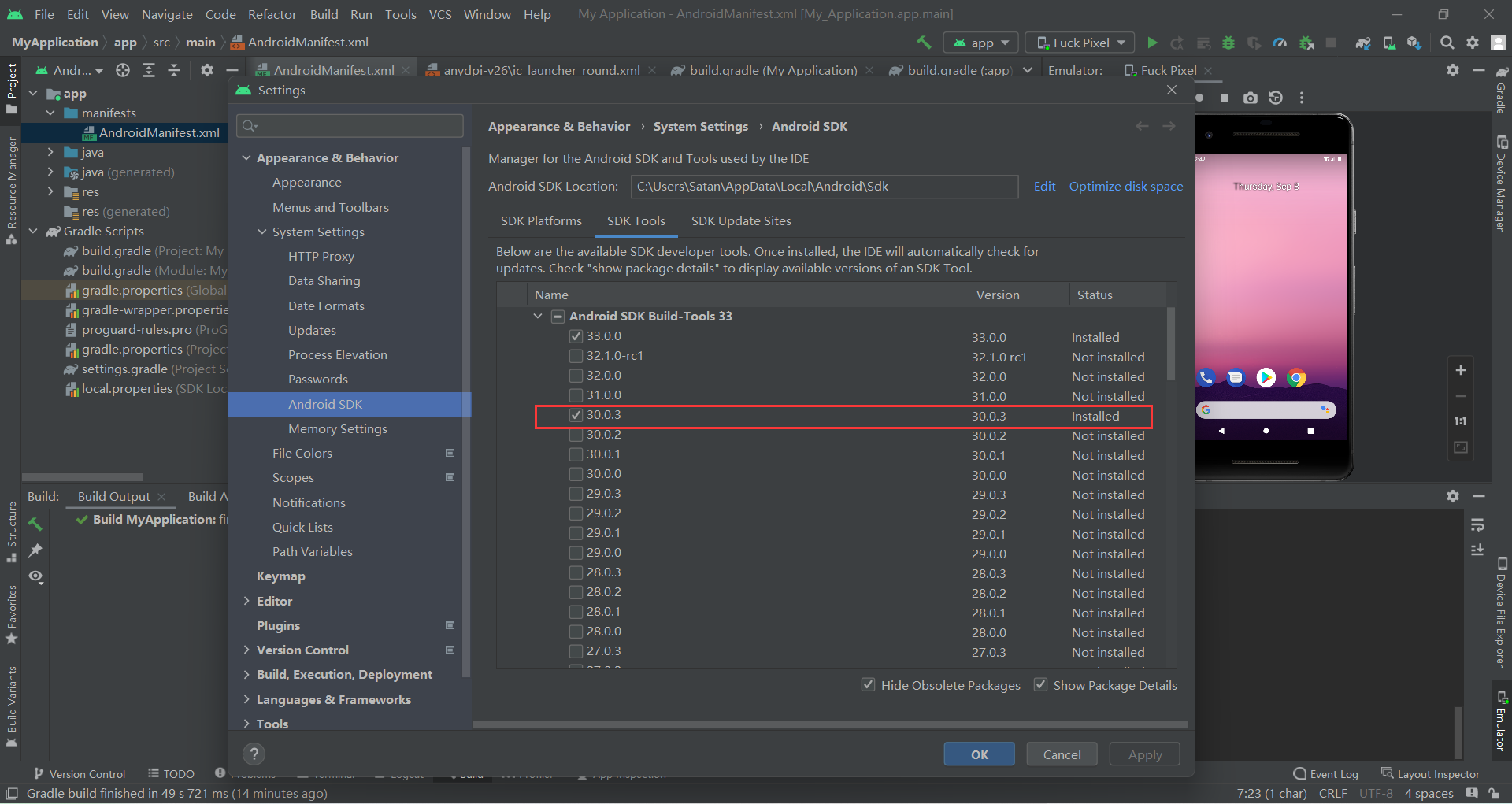Click the Edit link for SDK location
This screenshot has height=804, width=1512.
click(x=1044, y=187)
